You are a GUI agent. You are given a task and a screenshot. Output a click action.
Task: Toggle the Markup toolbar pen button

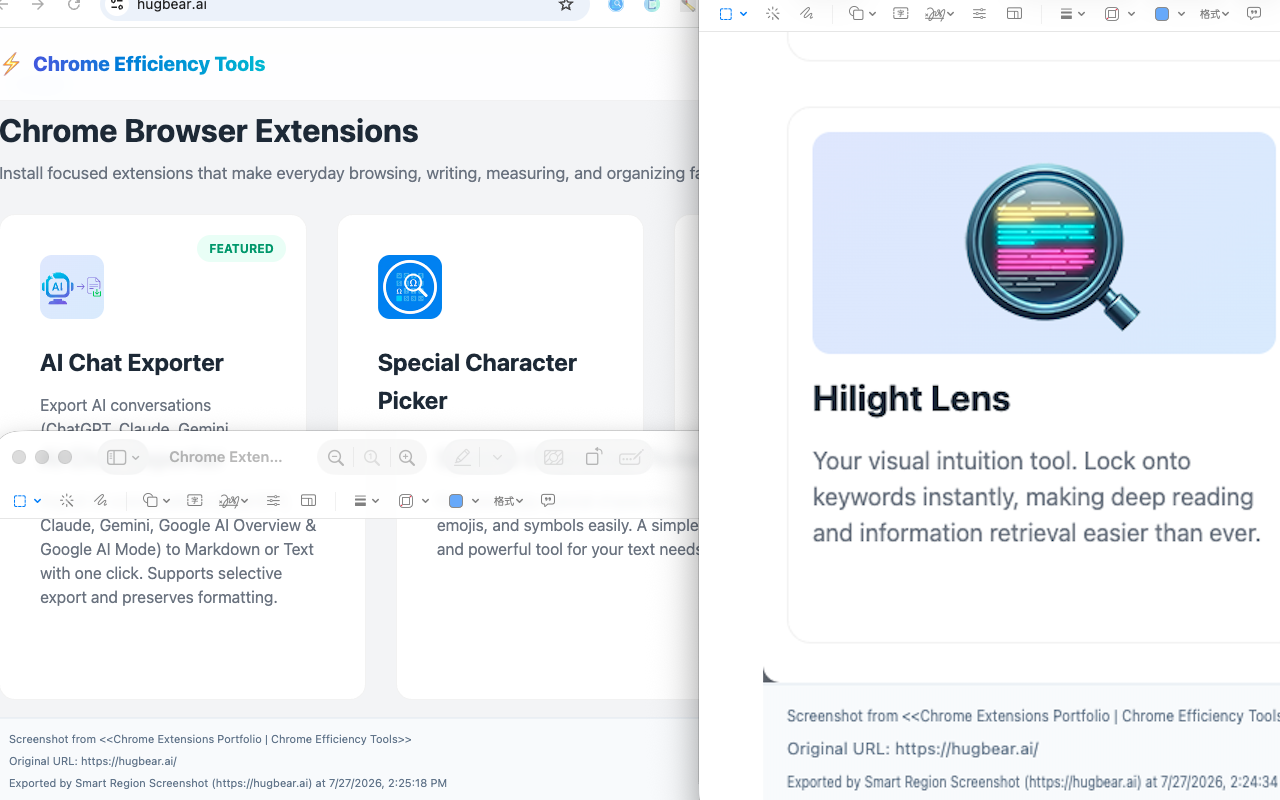point(462,458)
